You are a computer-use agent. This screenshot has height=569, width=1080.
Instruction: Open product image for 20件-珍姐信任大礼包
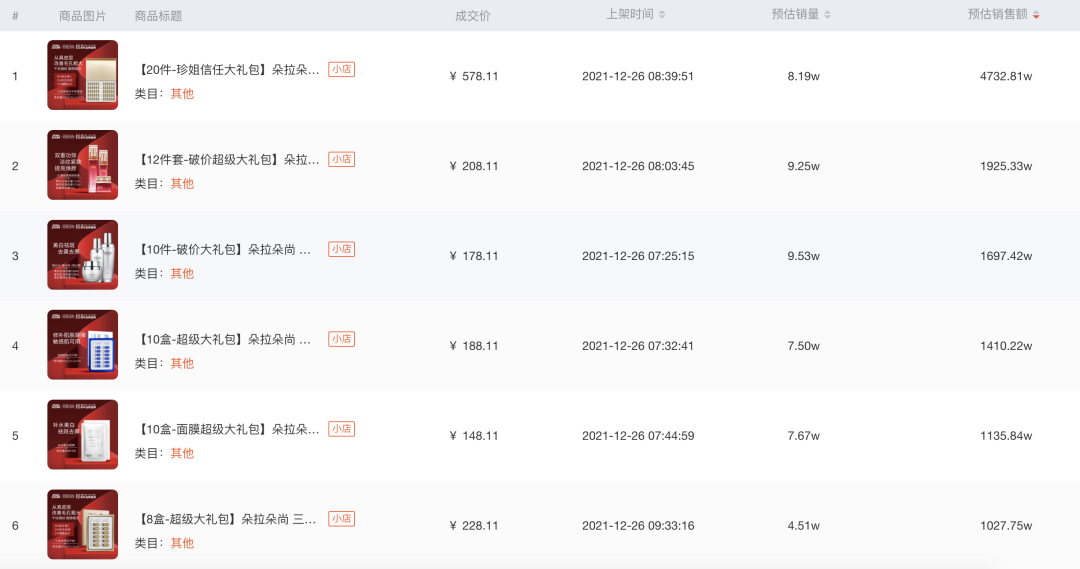pos(83,75)
